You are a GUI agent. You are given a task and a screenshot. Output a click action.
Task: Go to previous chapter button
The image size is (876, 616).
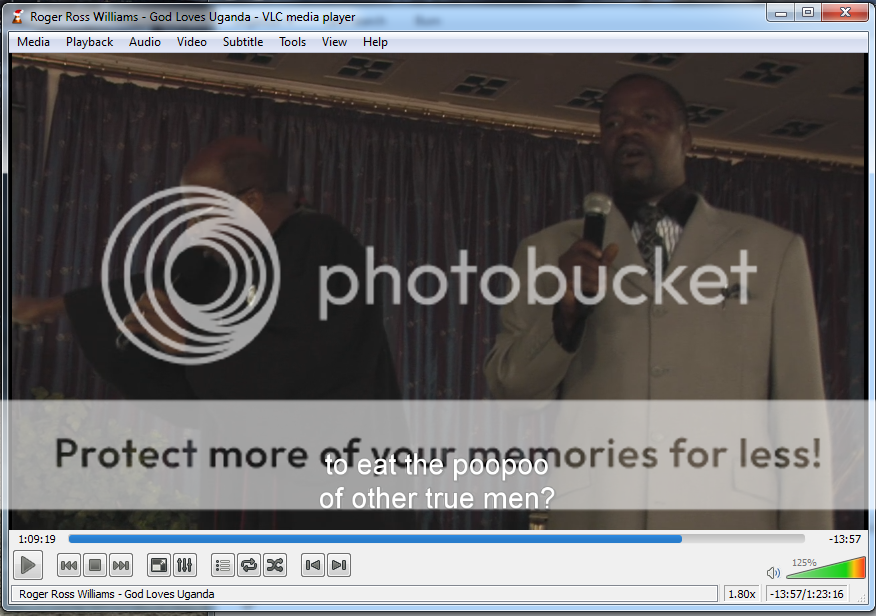pos(313,565)
